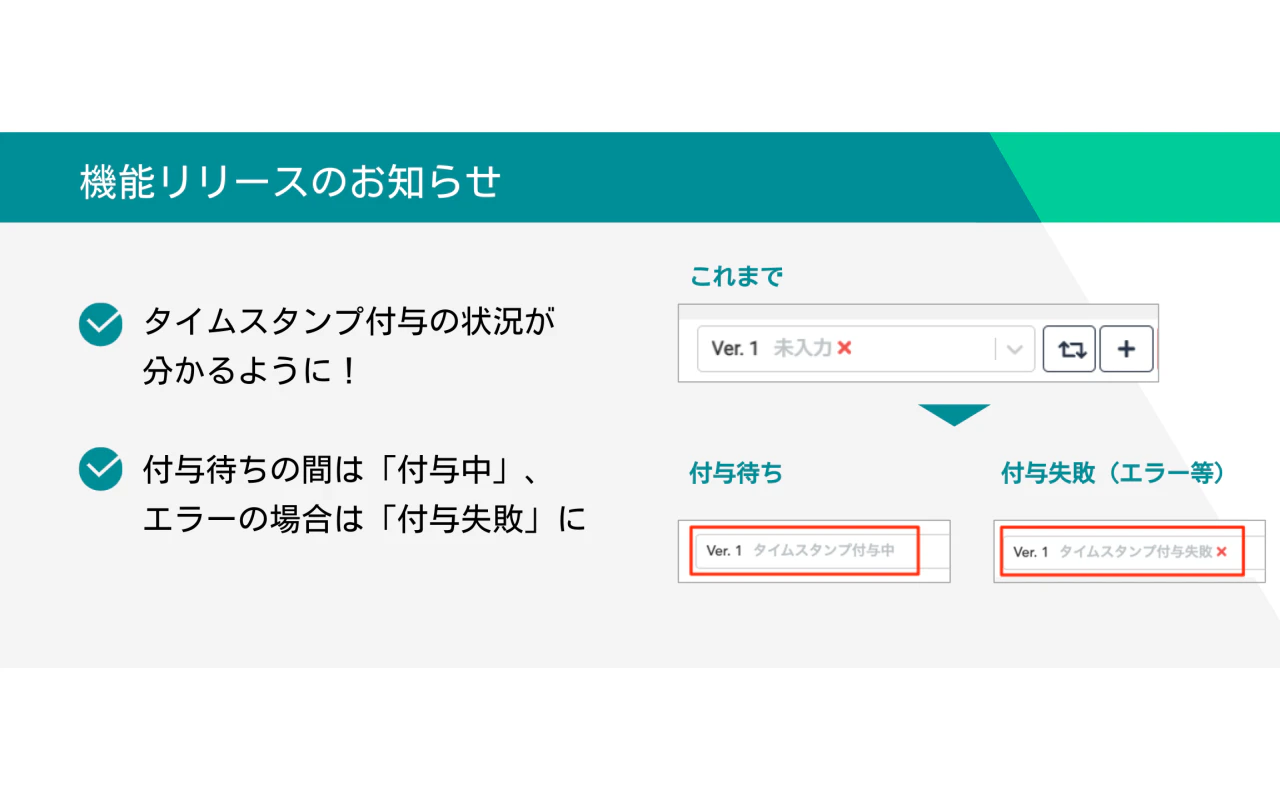Click the swap arrows icon button

coord(1069,349)
